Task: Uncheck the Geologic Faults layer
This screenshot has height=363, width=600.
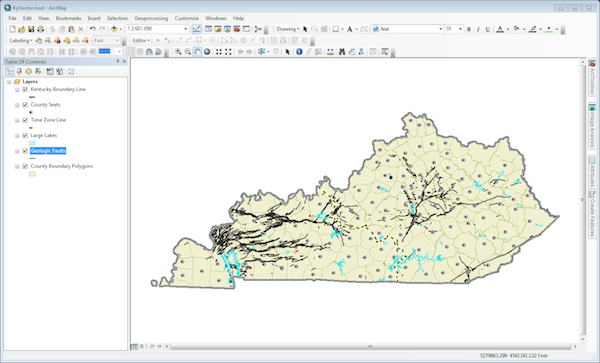Action: pos(25,151)
